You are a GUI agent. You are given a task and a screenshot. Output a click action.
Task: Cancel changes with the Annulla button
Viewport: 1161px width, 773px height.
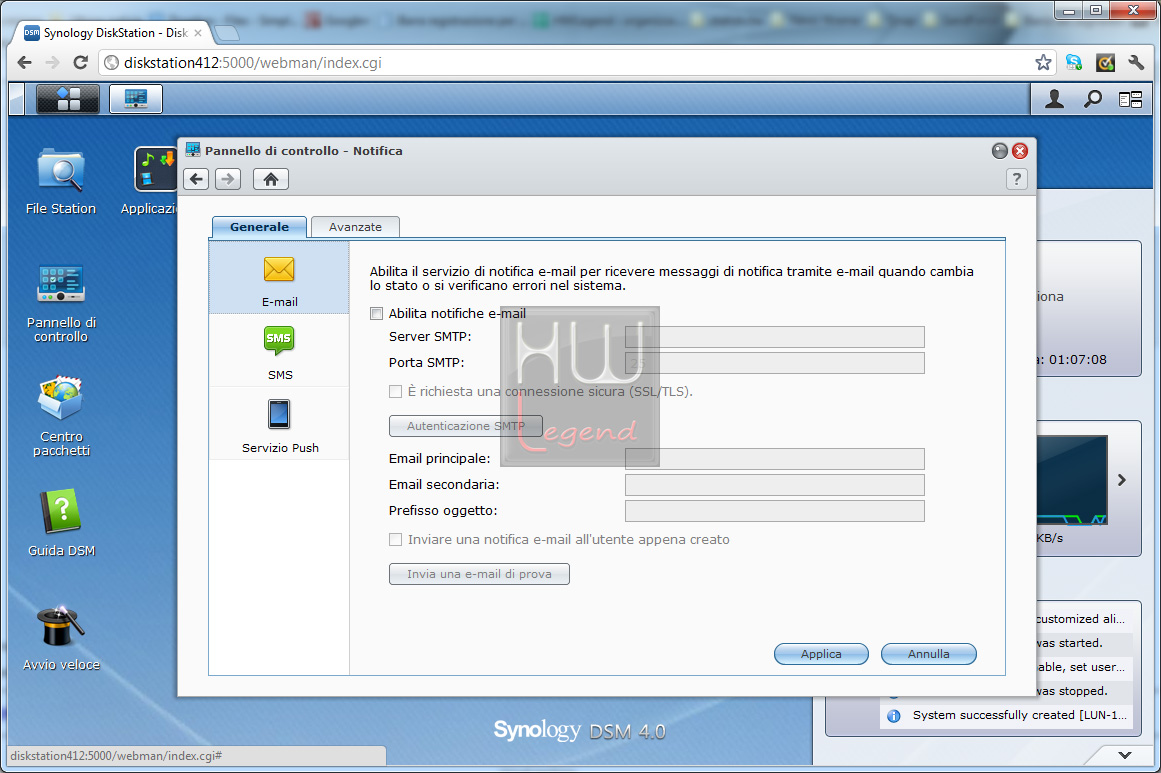[x=929, y=655]
